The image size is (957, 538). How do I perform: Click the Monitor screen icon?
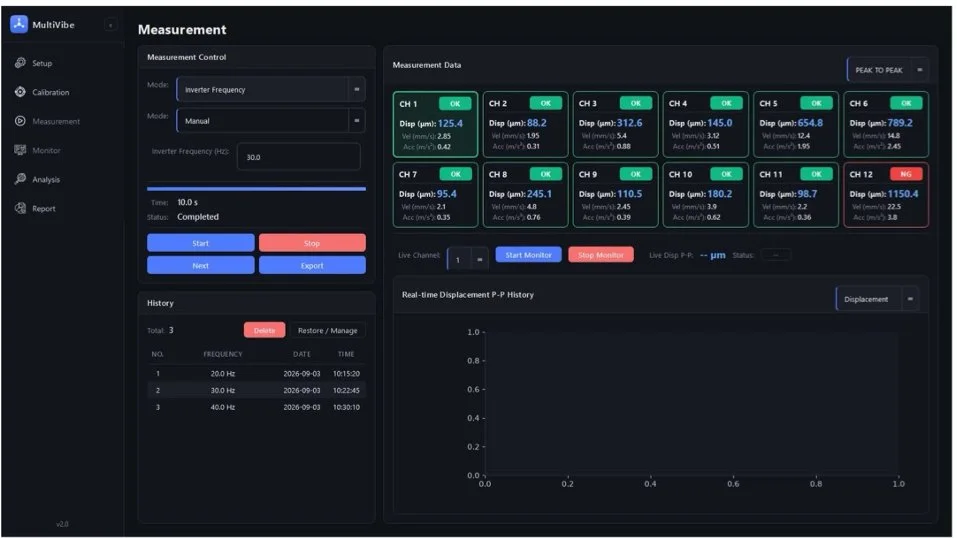(20, 150)
